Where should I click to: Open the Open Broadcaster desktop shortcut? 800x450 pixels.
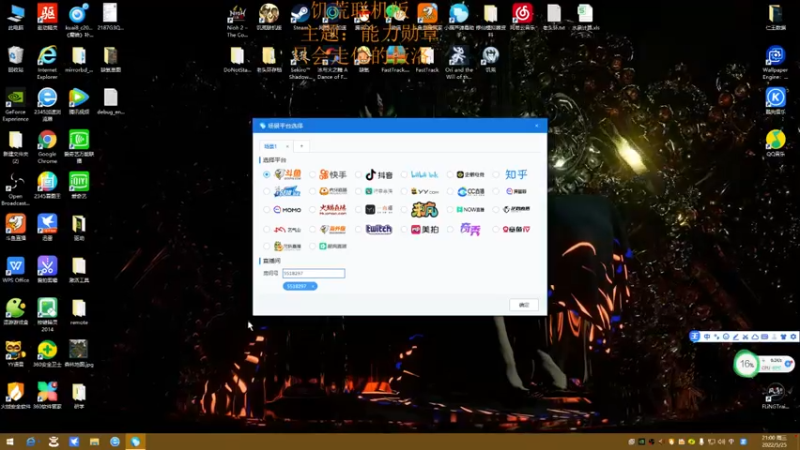tap(15, 189)
